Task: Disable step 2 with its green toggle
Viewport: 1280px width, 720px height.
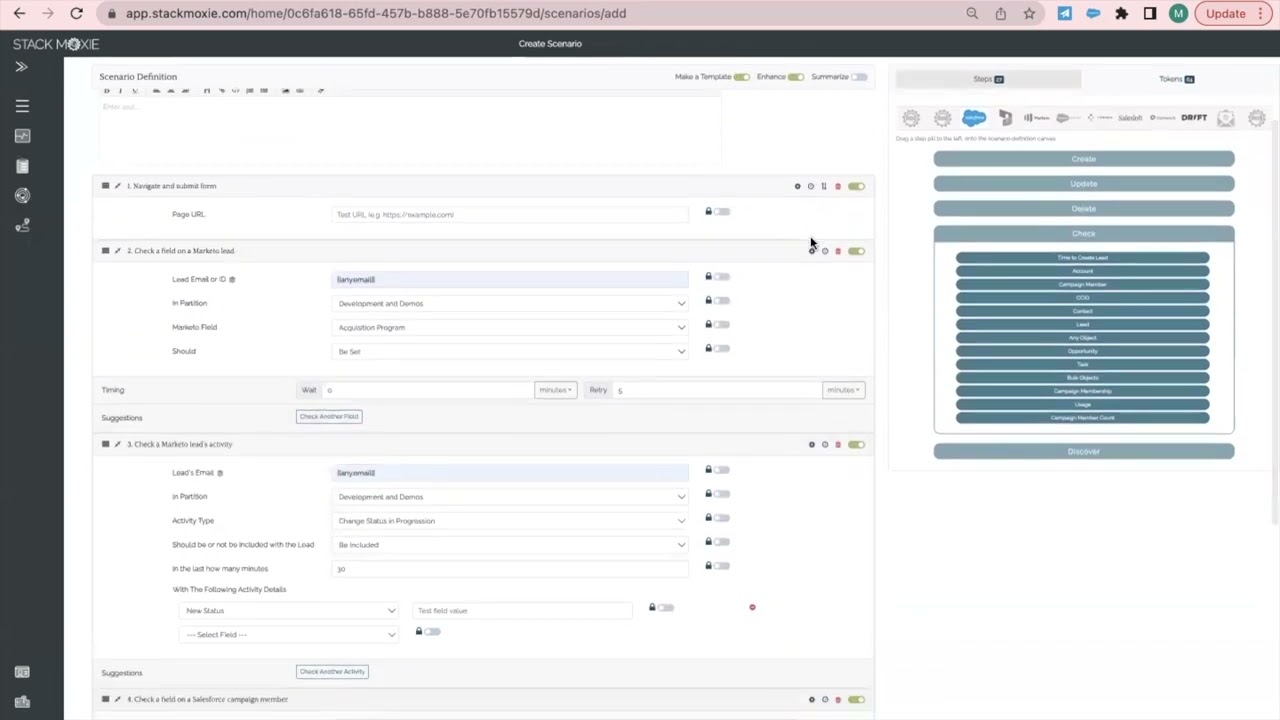Action: pyautogui.click(x=857, y=251)
